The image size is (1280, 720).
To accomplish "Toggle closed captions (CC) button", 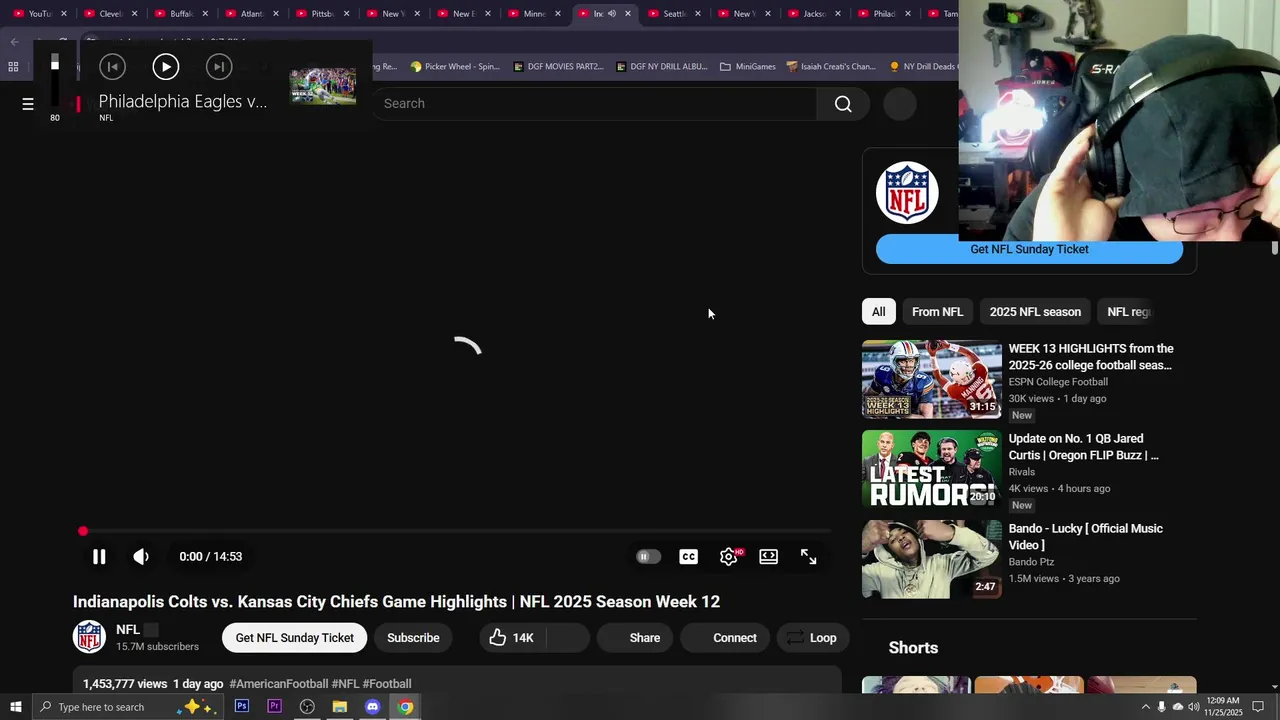I will click(x=688, y=557).
